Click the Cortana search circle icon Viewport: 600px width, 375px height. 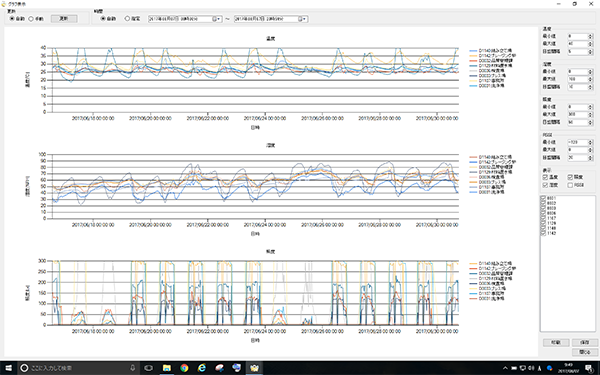pos(24,368)
